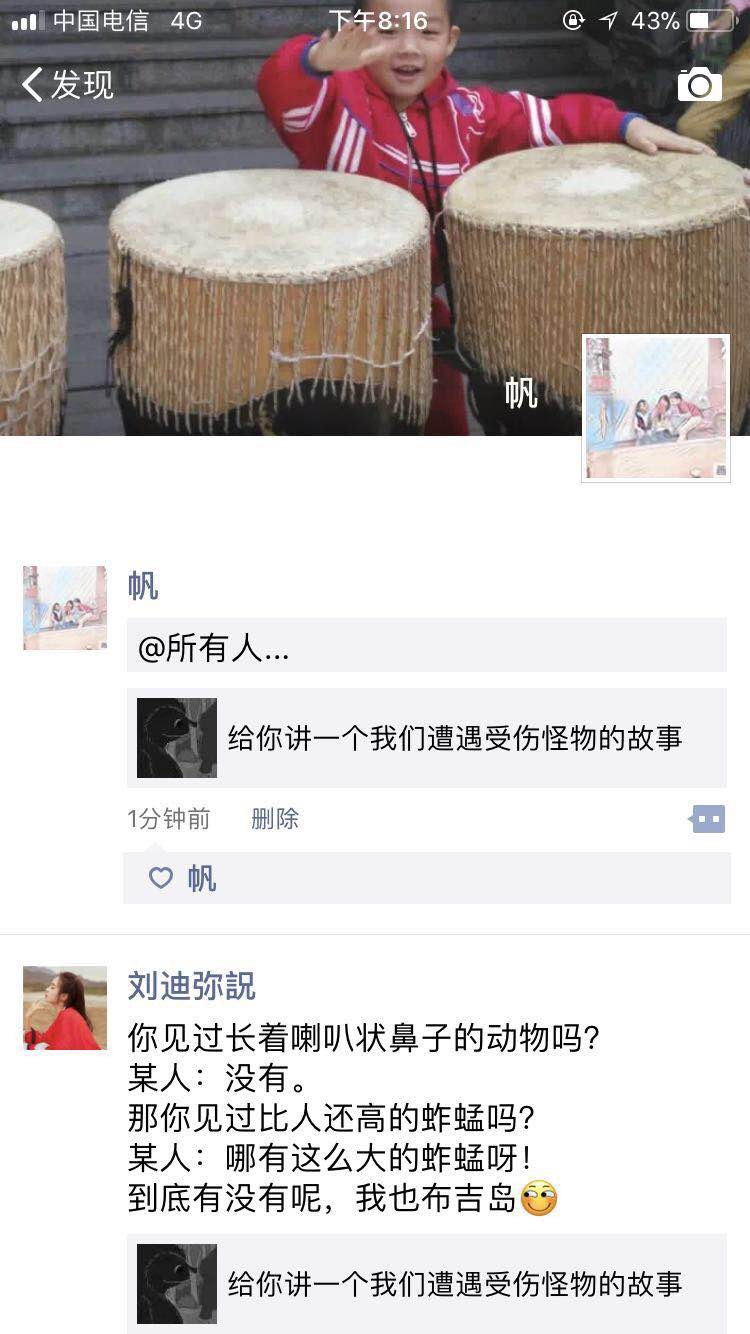Open profile avatar in cover header
750x1334 pixels.
(656, 408)
